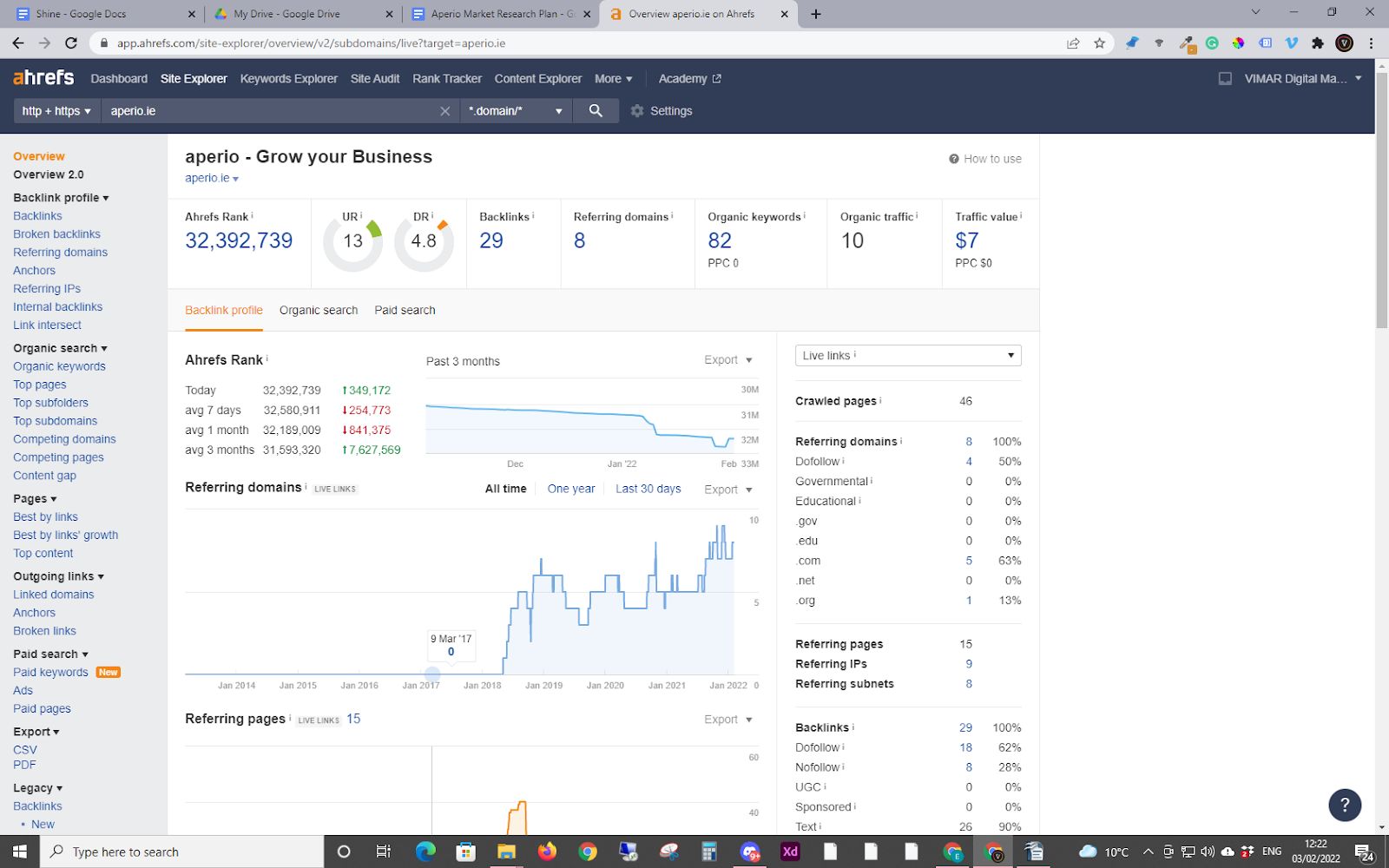1389x868 pixels.
Task: Open File Explorer from the taskbar
Action: click(x=506, y=852)
